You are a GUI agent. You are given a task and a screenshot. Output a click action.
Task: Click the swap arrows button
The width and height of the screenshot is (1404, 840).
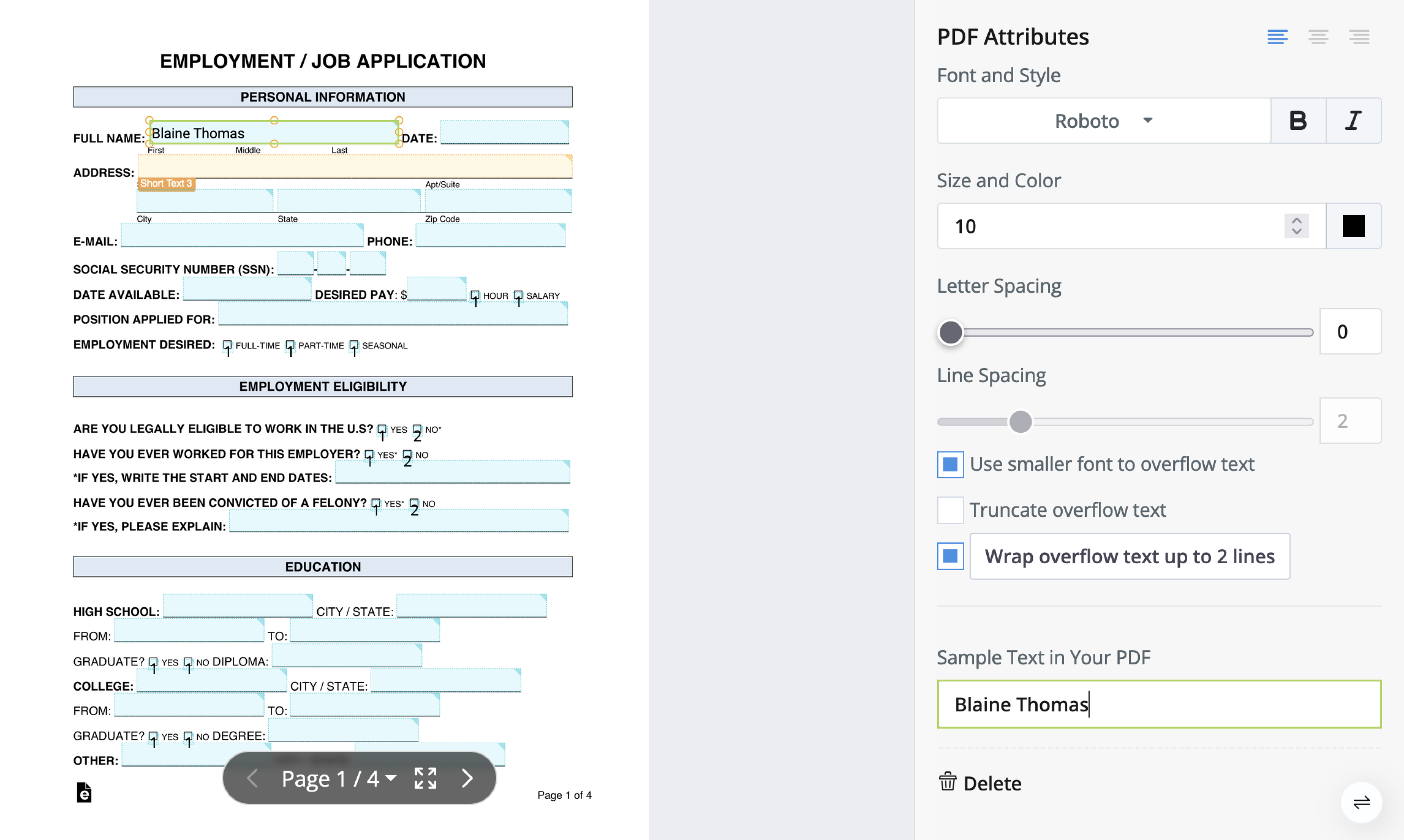pos(1361,802)
